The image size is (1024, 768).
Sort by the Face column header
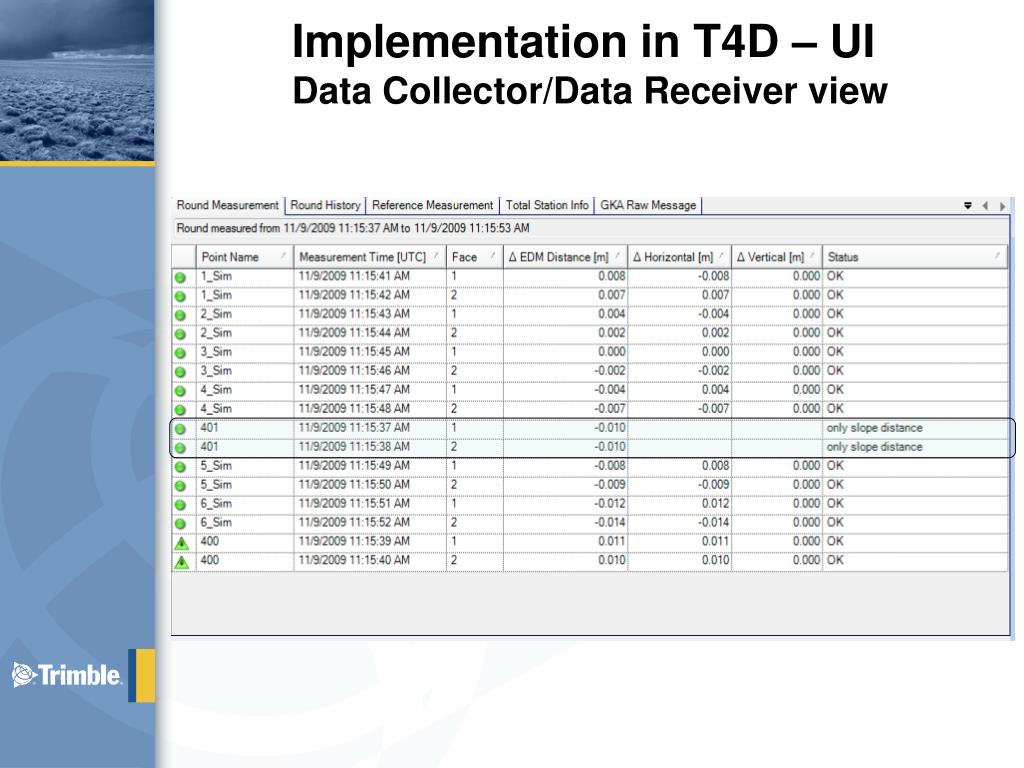pos(474,257)
